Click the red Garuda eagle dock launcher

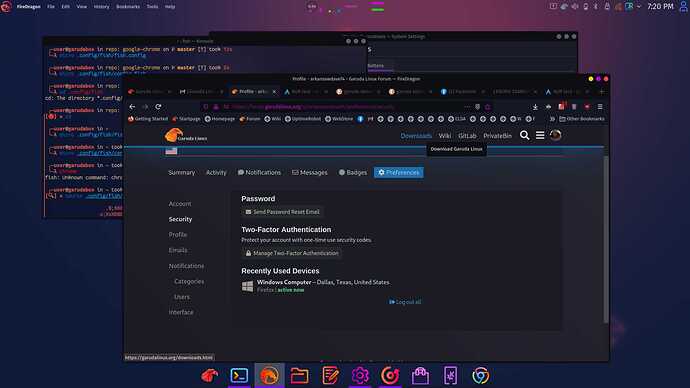[209, 375]
